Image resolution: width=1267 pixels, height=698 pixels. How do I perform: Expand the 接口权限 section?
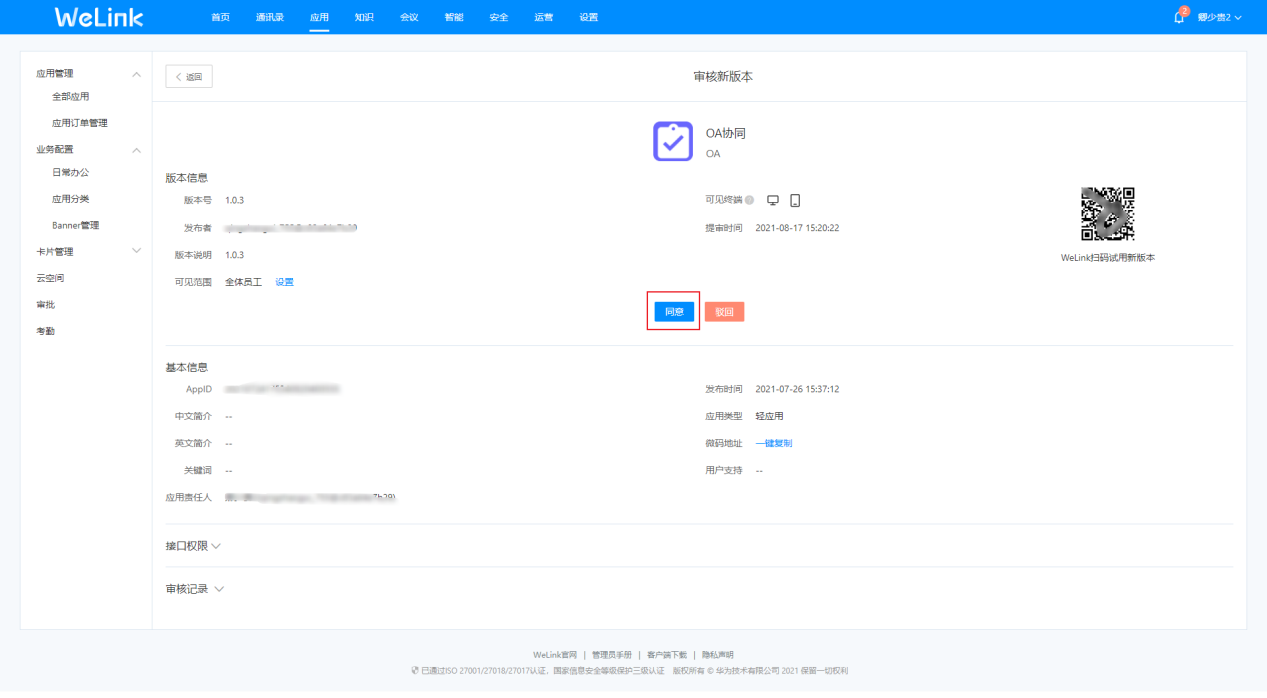pyautogui.click(x=194, y=546)
